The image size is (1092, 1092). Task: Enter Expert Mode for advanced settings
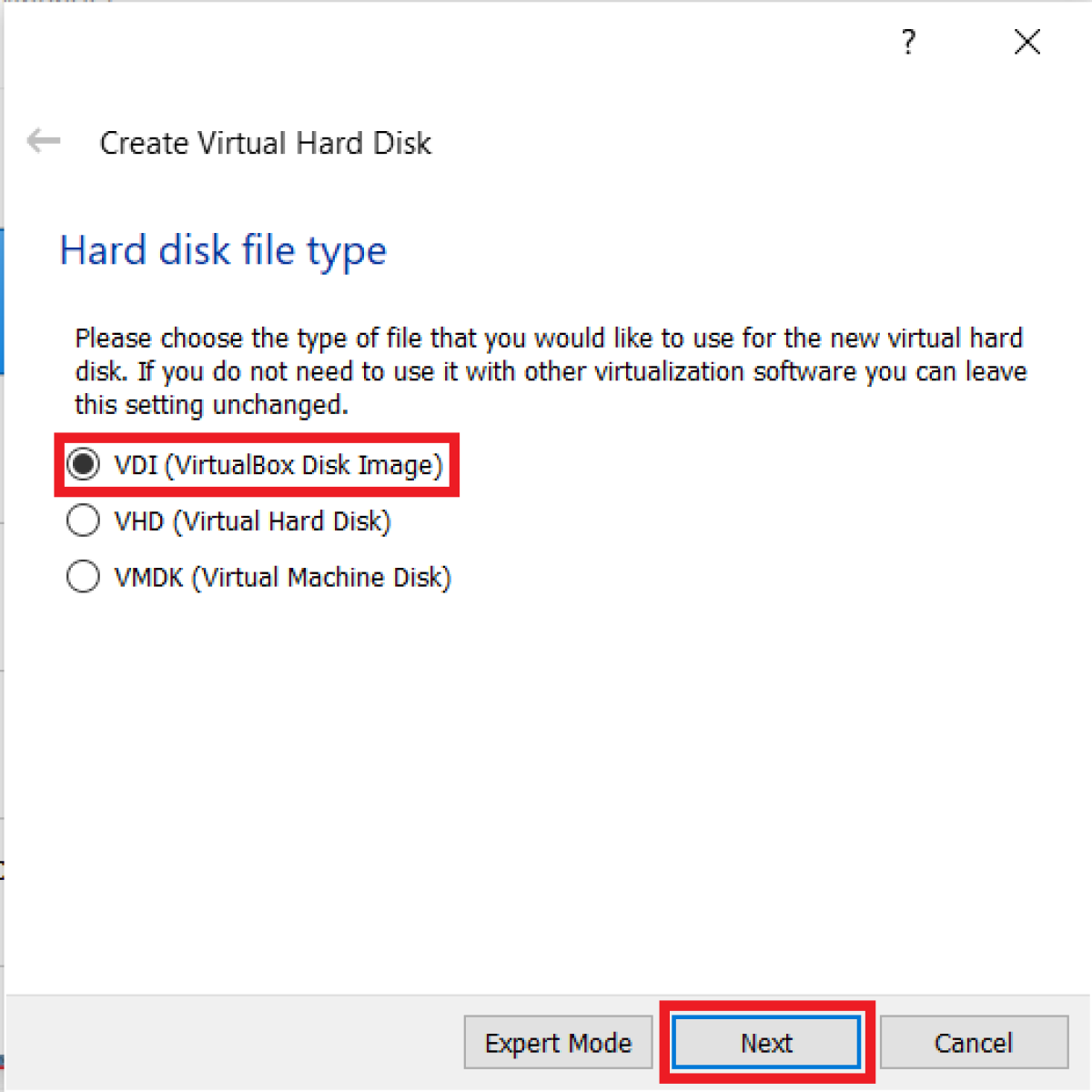click(558, 1043)
